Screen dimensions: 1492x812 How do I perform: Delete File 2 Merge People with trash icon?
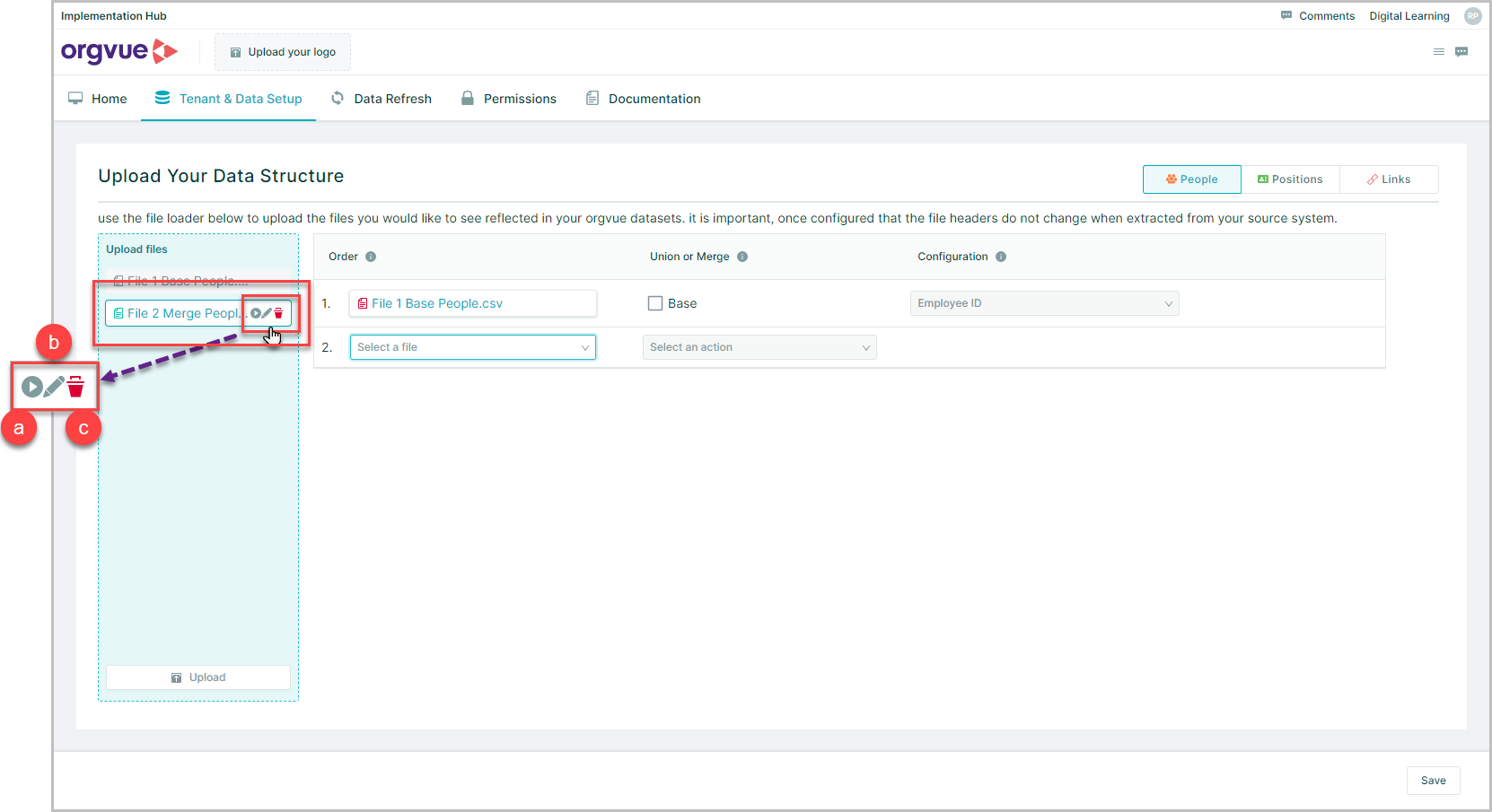(278, 313)
